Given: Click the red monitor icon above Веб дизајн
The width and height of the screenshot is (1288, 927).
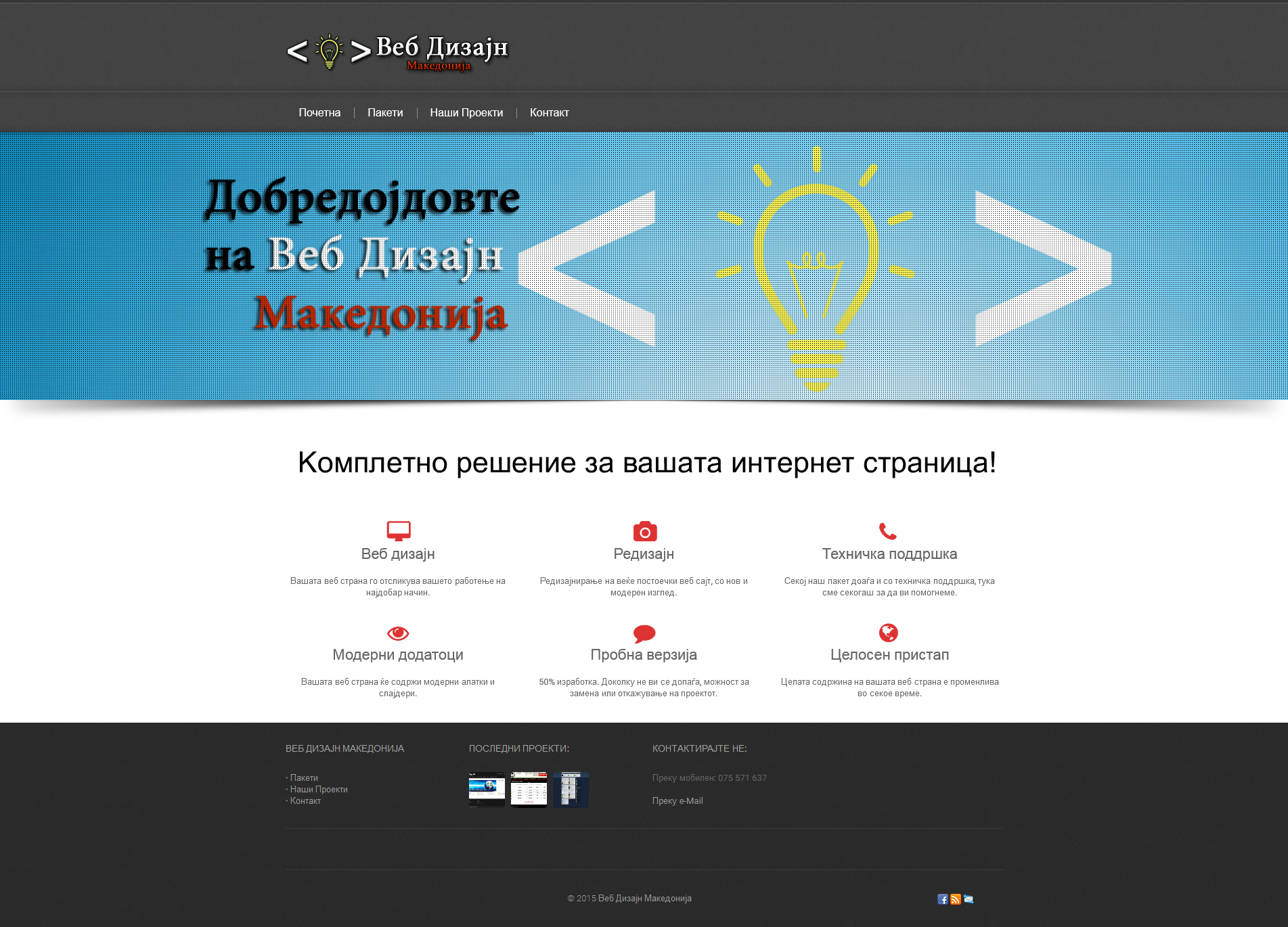Looking at the screenshot, I should pos(398,530).
